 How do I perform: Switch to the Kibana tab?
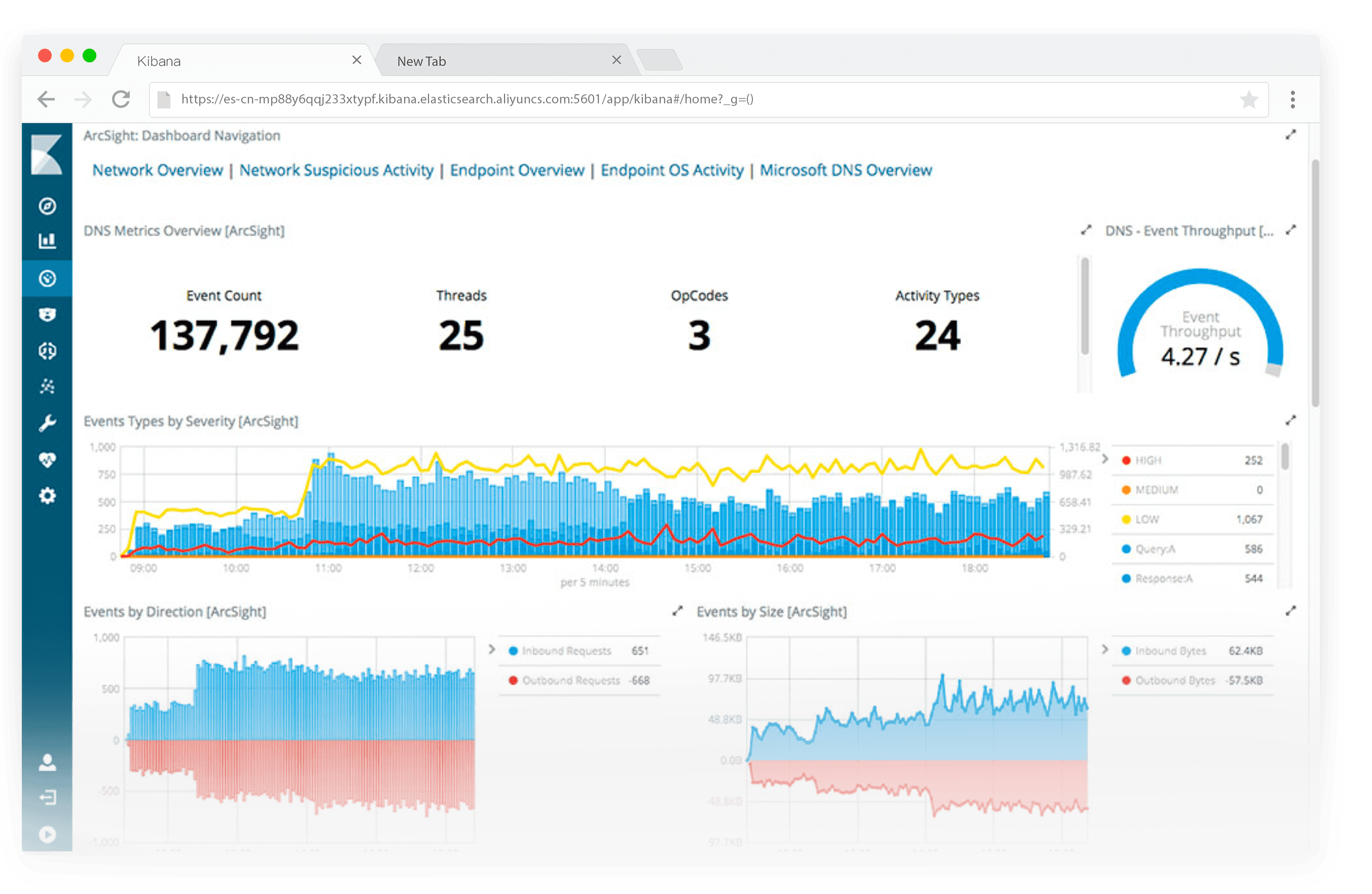[x=242, y=60]
